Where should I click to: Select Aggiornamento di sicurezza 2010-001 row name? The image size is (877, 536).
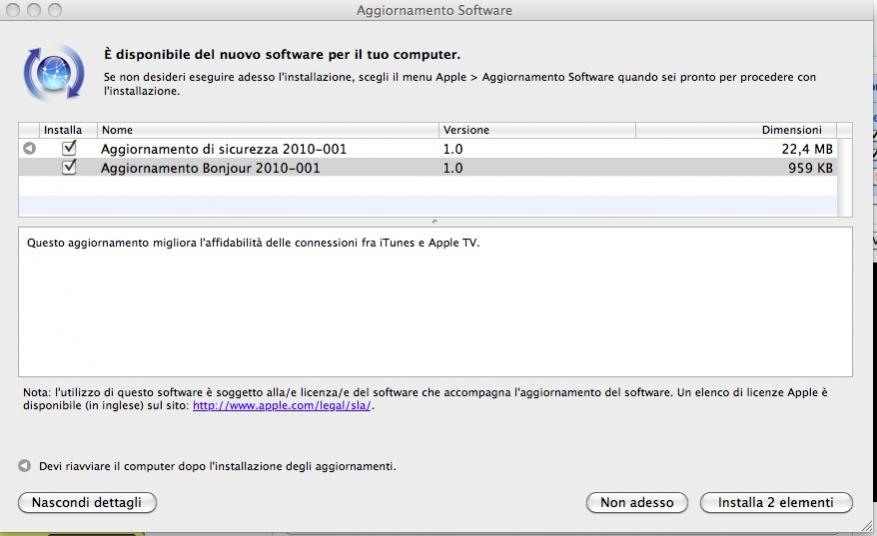(224, 149)
